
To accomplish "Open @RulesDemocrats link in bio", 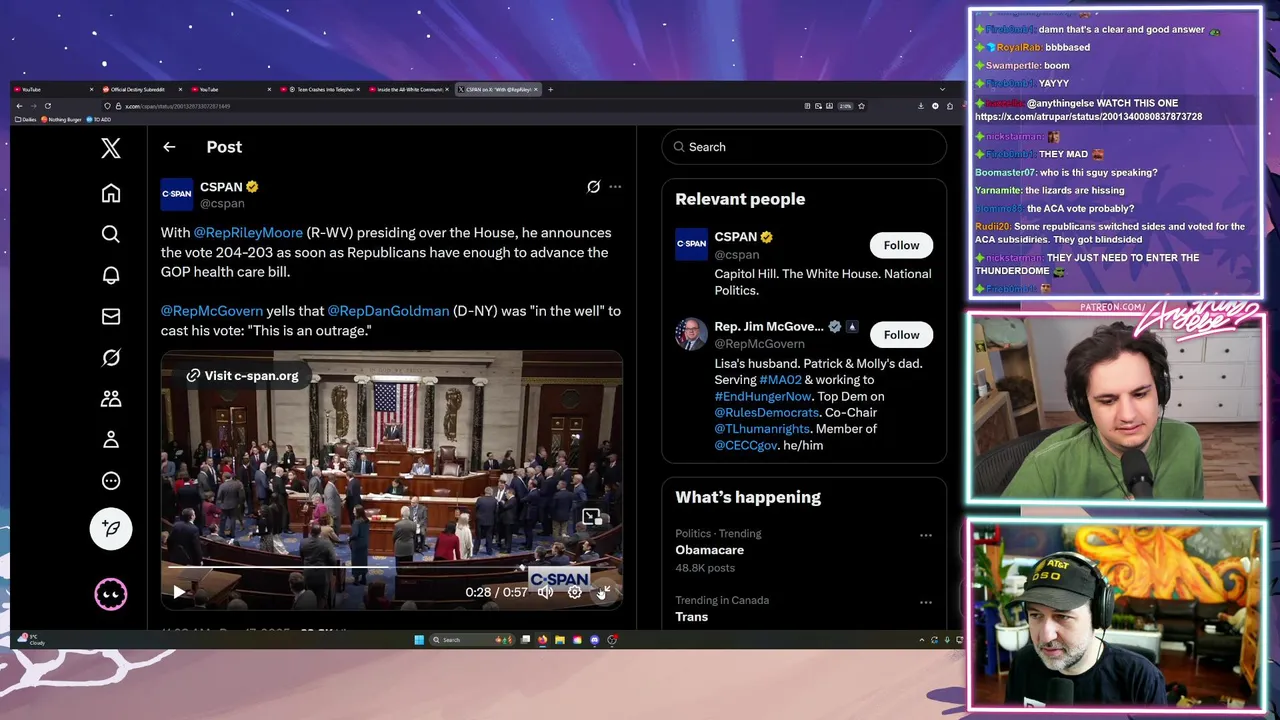I will pyautogui.click(x=766, y=412).
